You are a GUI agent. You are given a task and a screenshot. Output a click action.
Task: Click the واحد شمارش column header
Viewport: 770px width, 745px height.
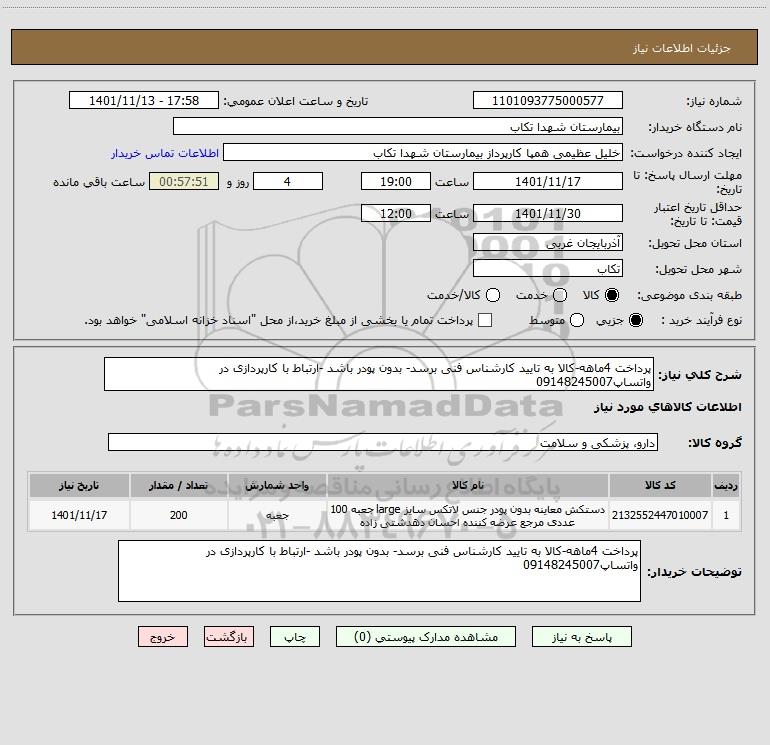(277, 485)
